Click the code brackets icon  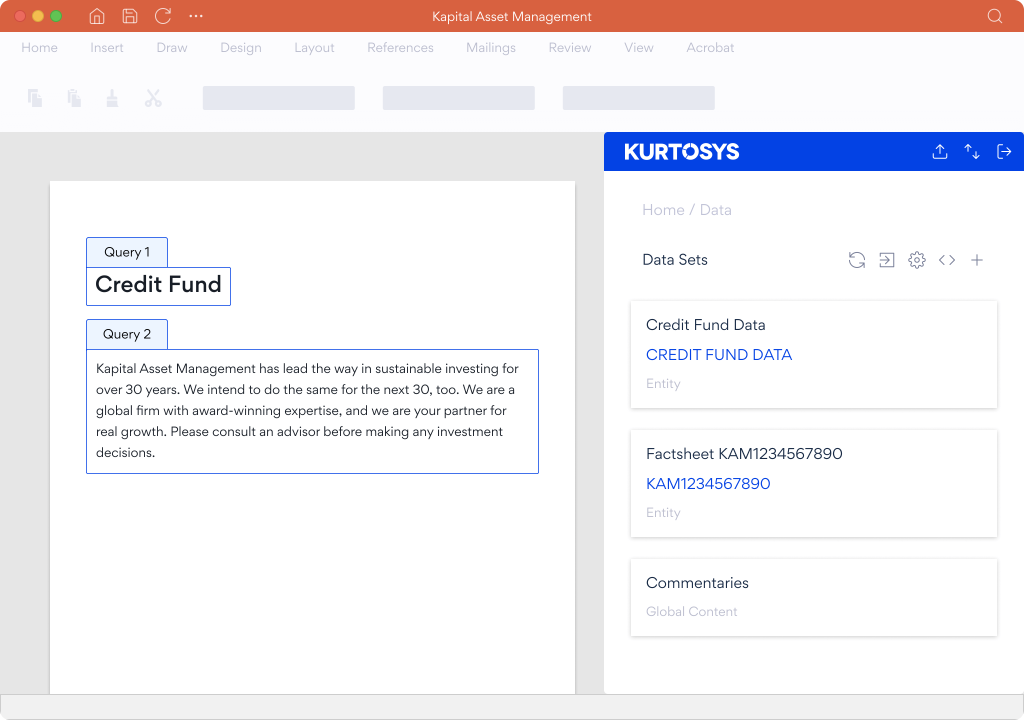pos(947,260)
